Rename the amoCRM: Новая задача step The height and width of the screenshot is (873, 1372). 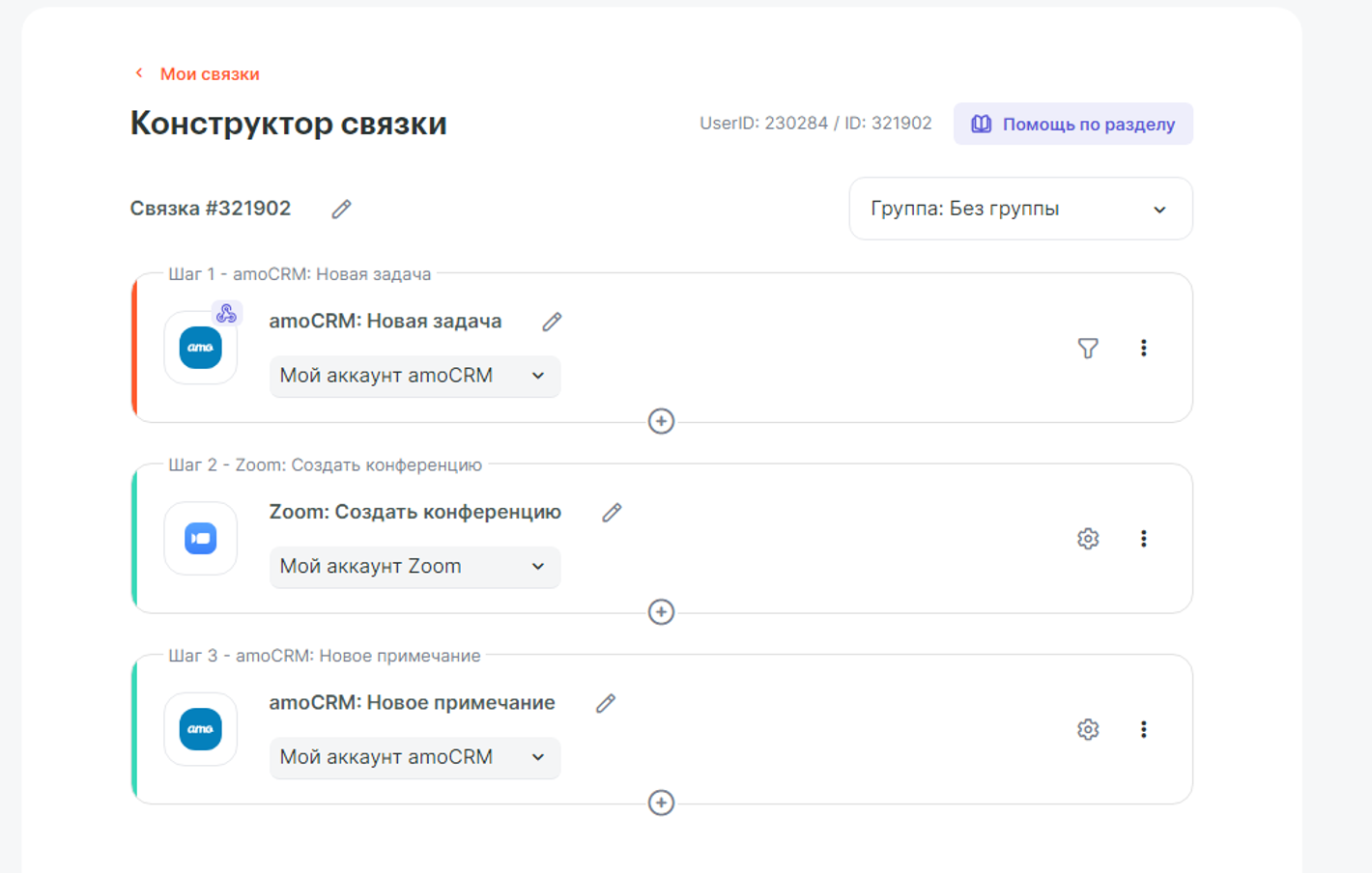pos(552,323)
